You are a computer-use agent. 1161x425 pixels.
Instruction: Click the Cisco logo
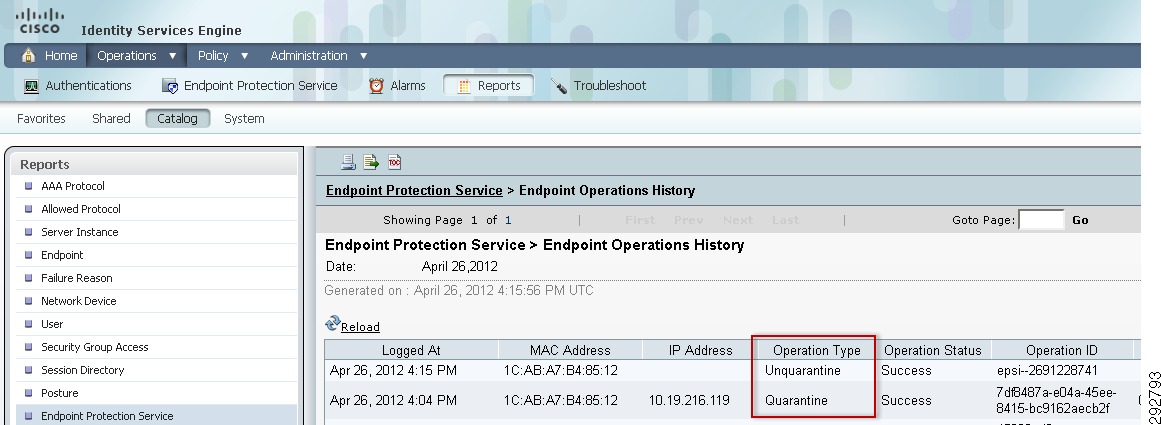40,21
